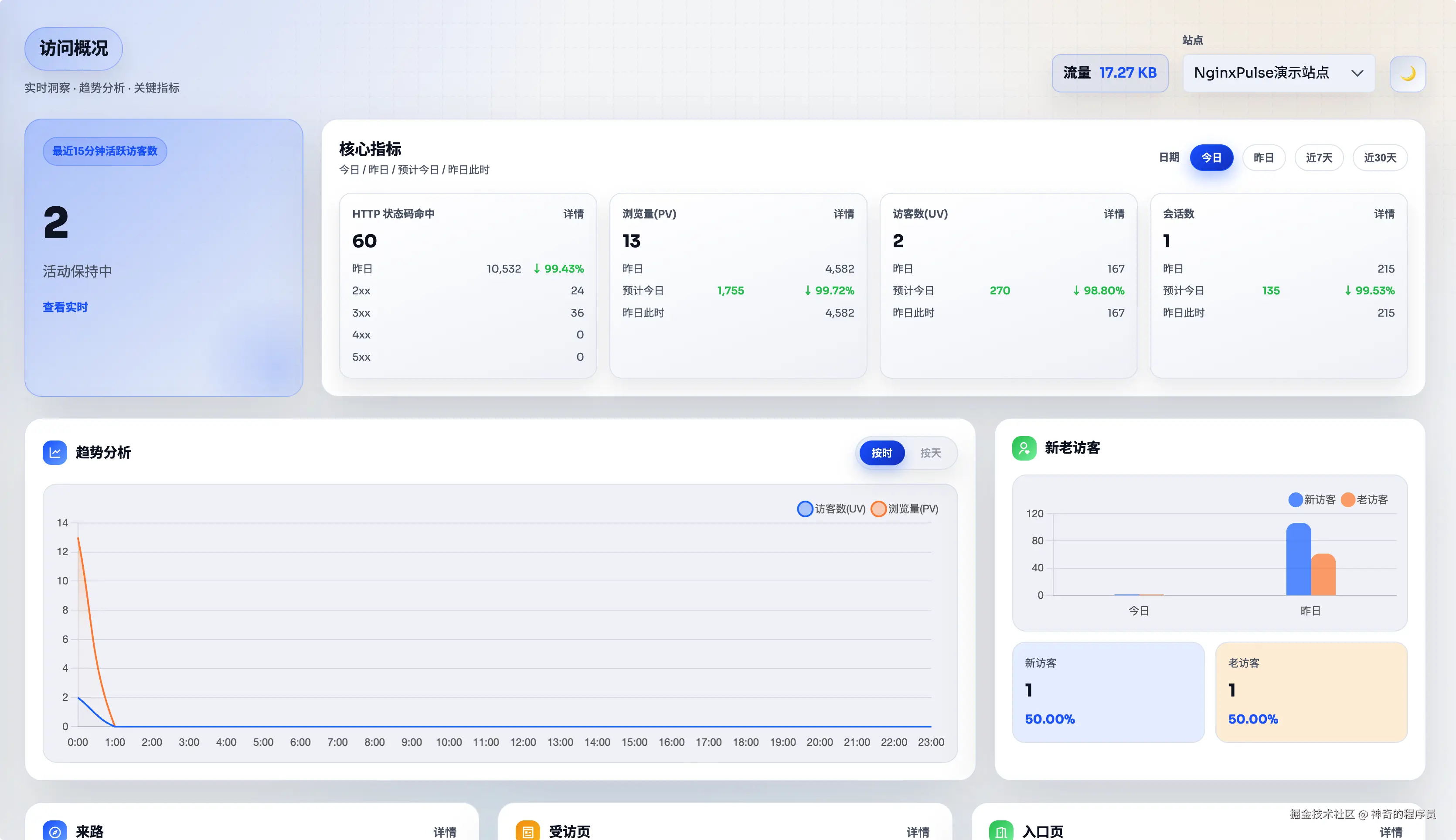Click the new/returning visitors user icon
Image resolution: width=1456 pixels, height=840 pixels.
(x=1024, y=447)
